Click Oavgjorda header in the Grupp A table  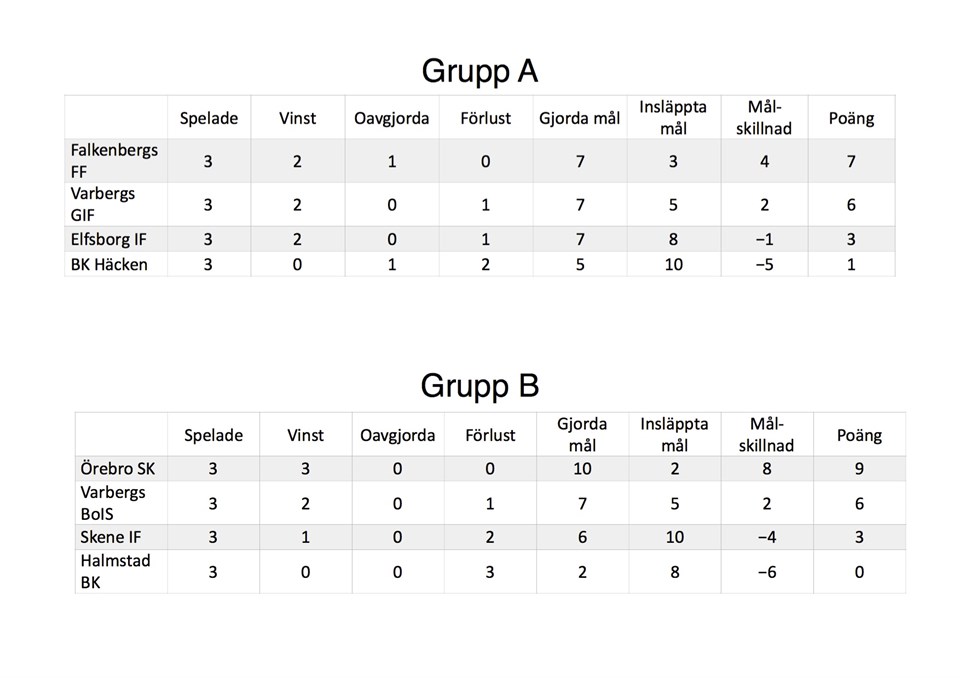(392, 118)
